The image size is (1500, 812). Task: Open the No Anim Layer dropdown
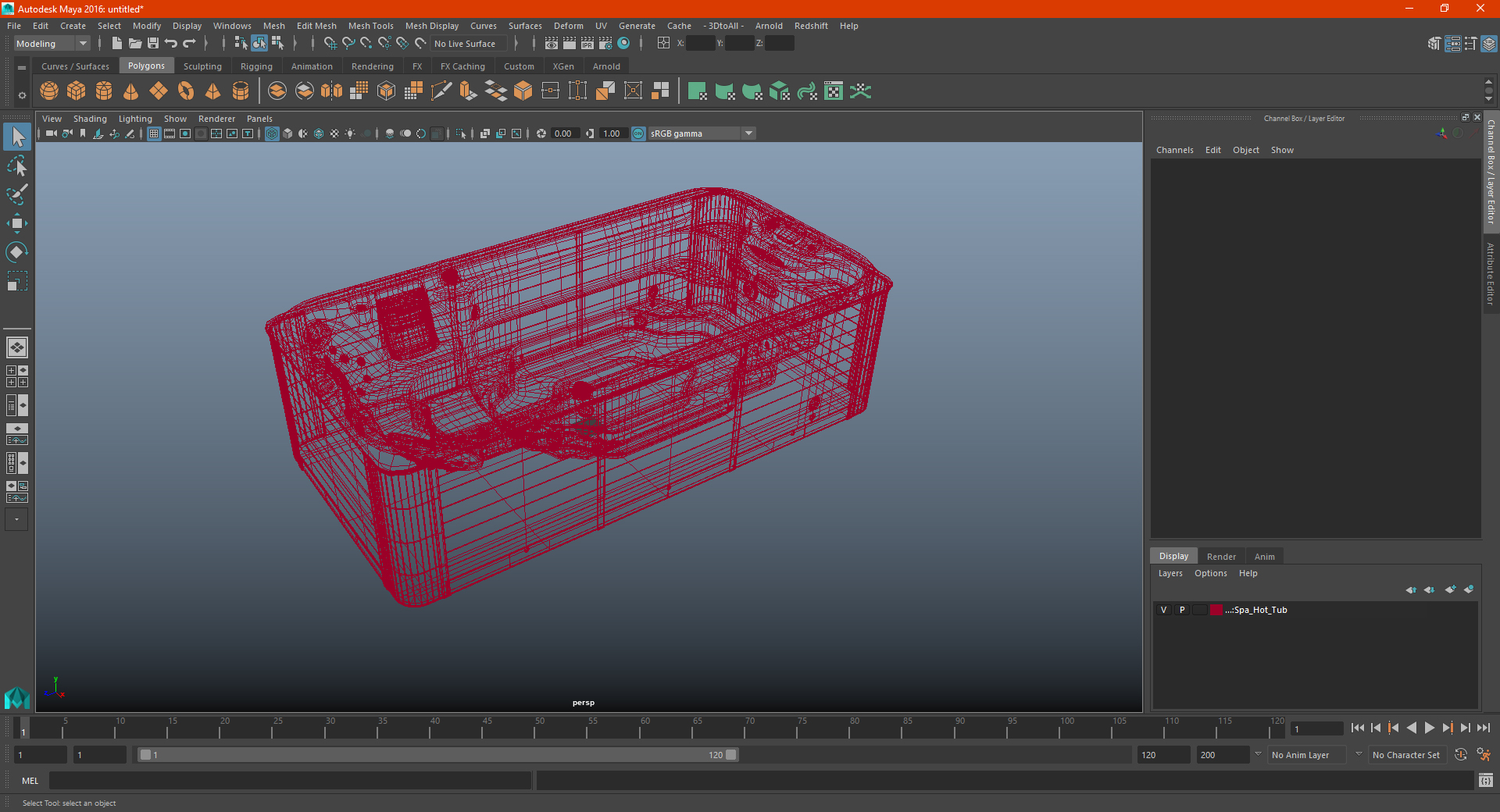(1307, 755)
